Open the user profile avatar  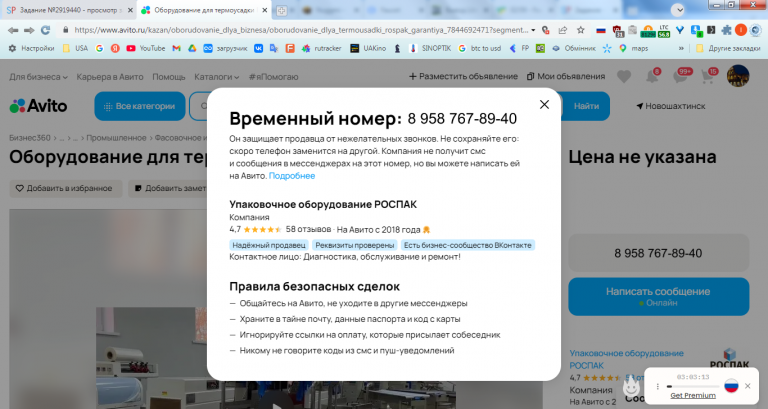[x=738, y=76]
